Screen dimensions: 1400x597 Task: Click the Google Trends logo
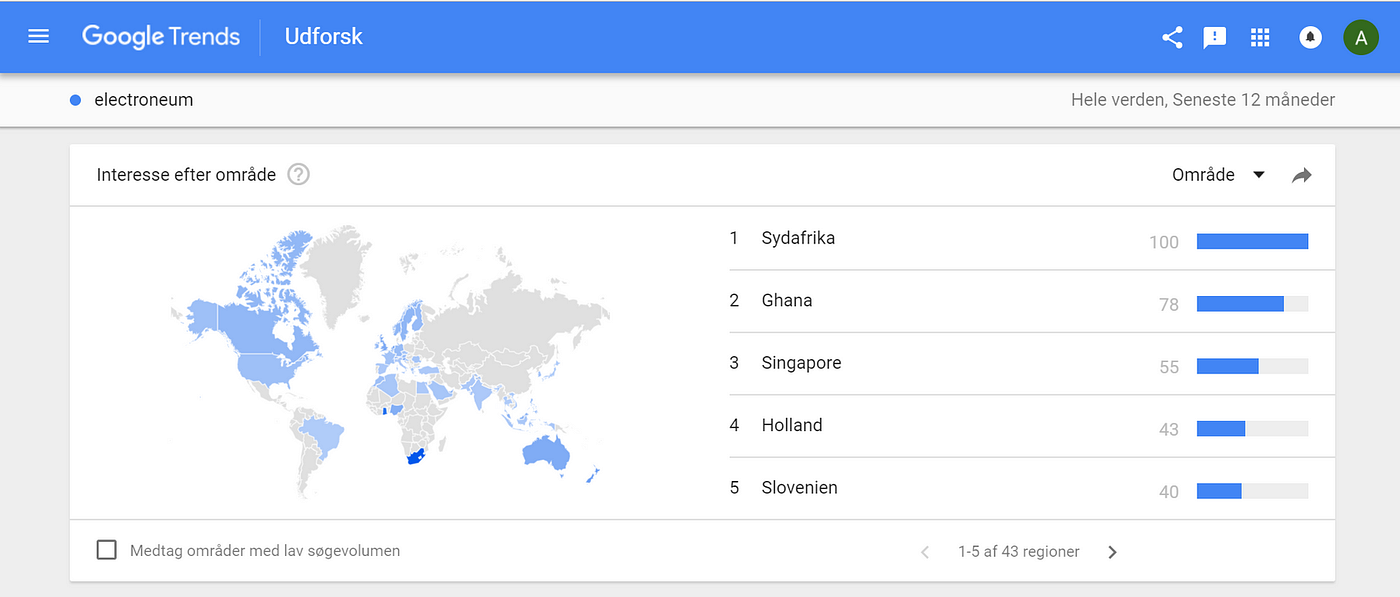pos(161,37)
